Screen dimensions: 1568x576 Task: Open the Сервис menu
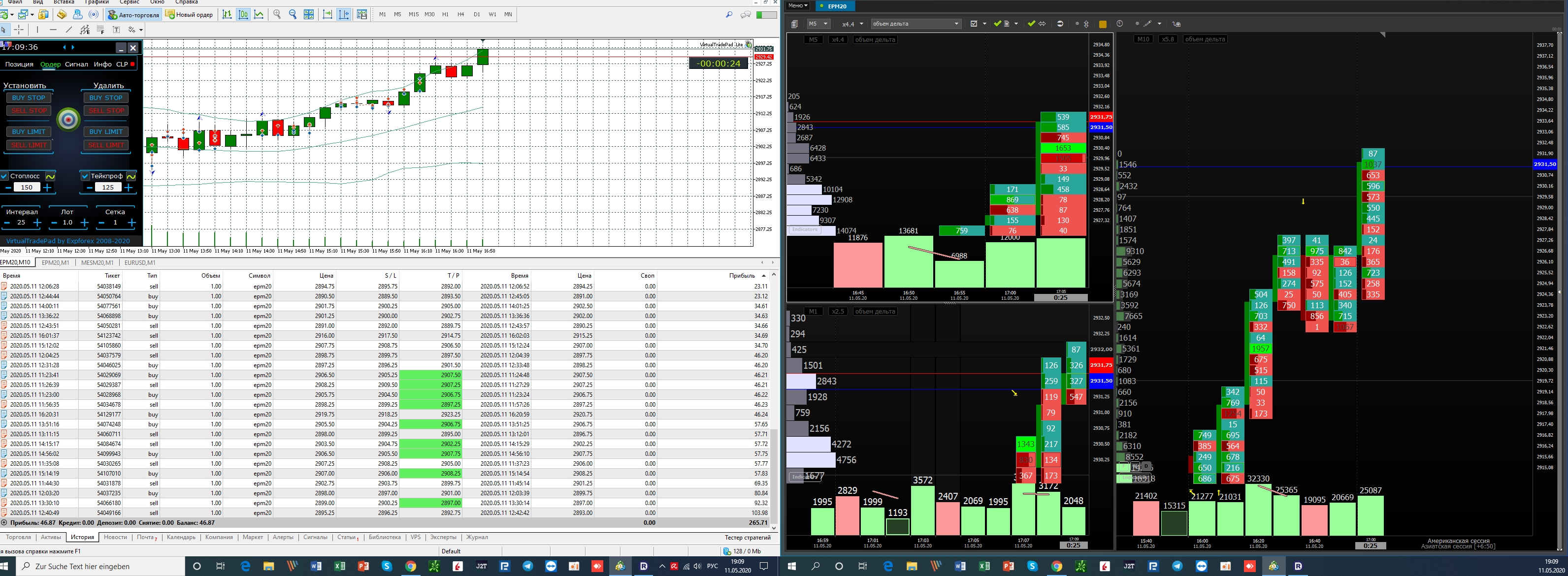click(130, 2)
